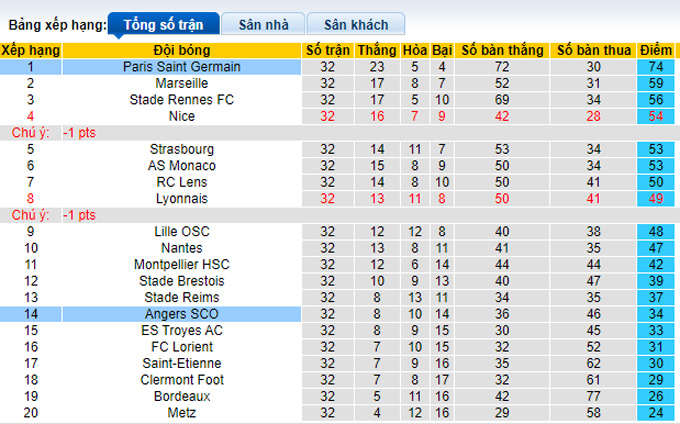This screenshot has height=424, width=680.
Task: Click the Nice team link
Action: tap(182, 116)
